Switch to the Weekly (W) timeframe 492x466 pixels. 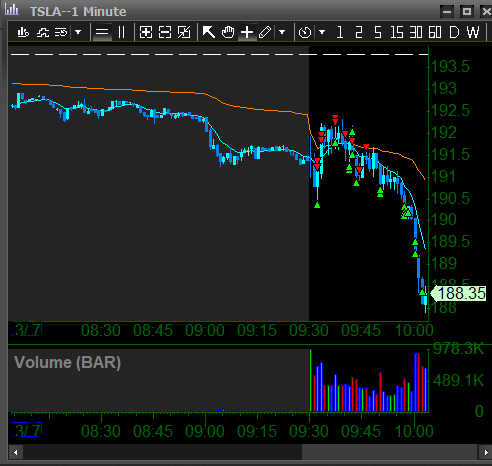click(473, 32)
